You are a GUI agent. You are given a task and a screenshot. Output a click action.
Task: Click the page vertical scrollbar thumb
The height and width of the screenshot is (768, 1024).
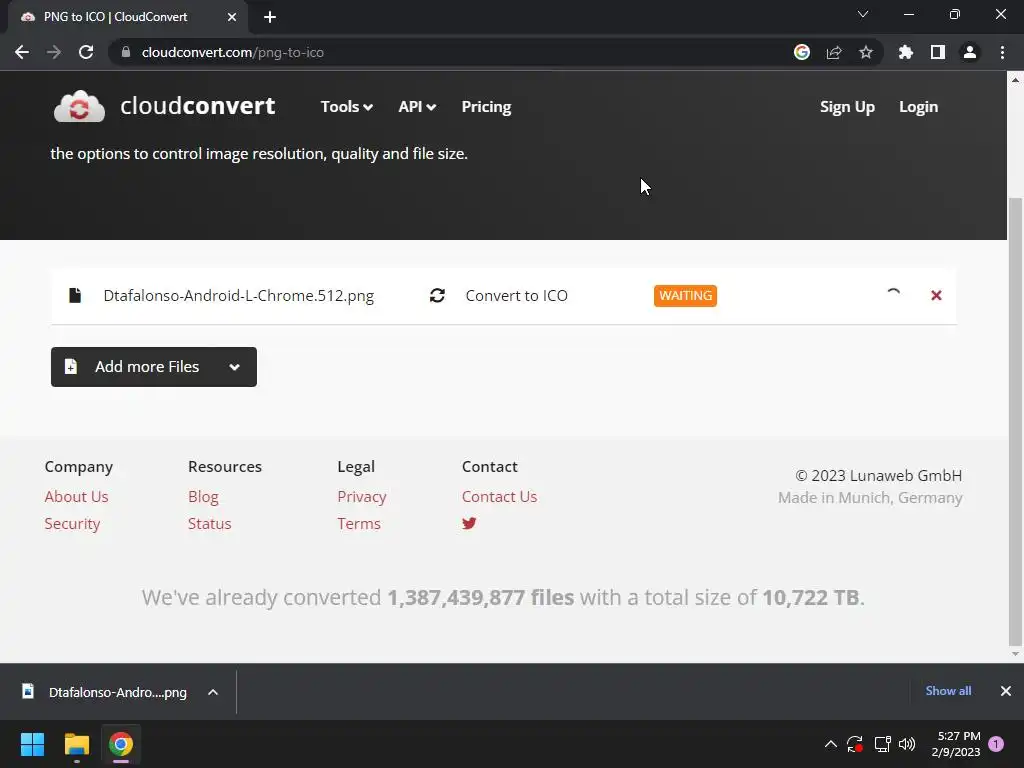(x=1015, y=421)
